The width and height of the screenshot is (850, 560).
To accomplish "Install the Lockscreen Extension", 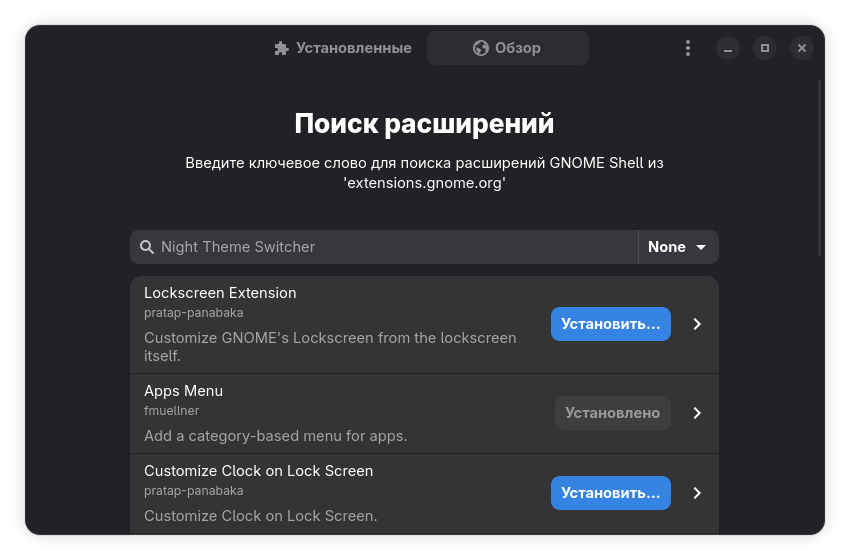I will point(611,324).
